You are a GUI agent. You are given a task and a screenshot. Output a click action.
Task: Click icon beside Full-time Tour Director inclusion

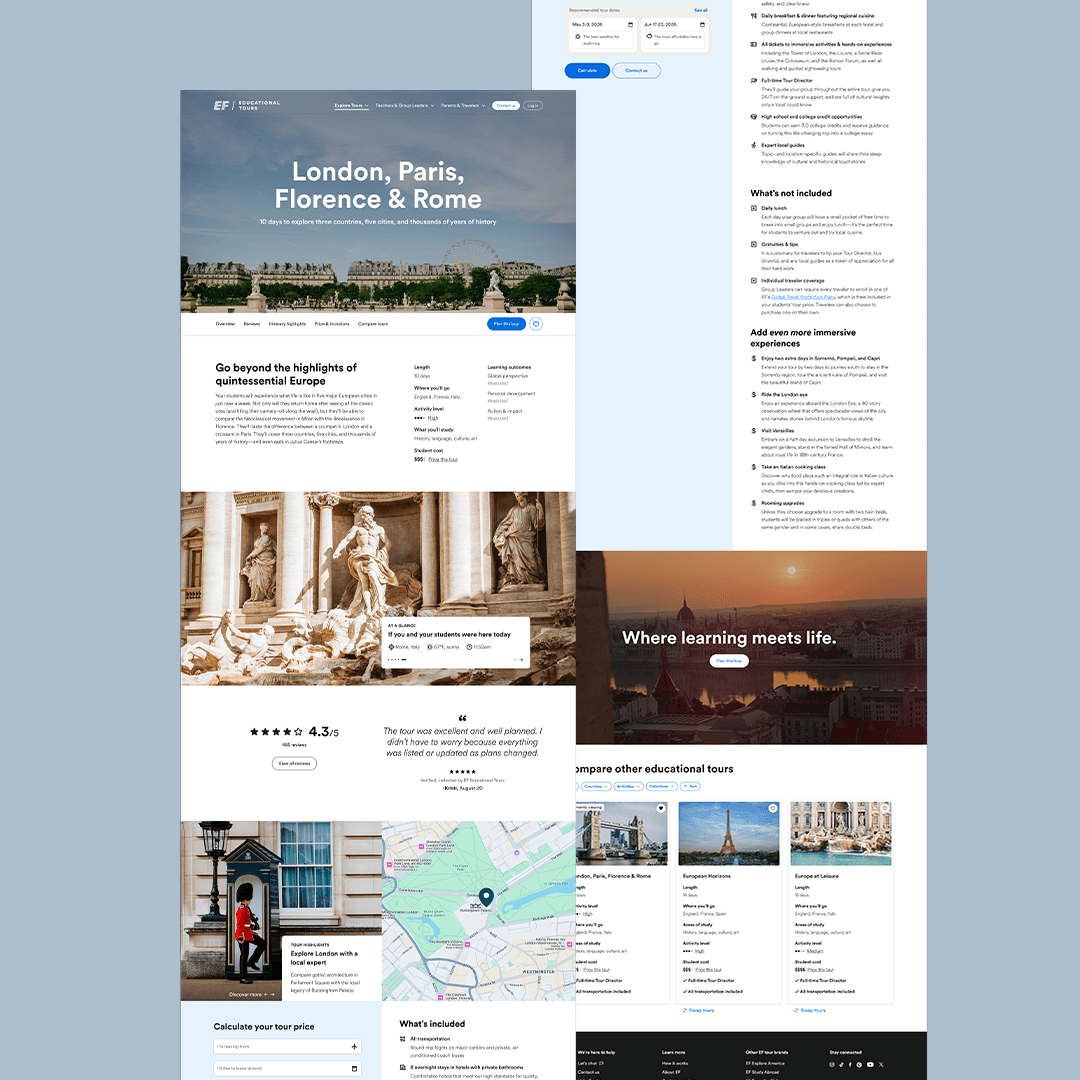click(x=754, y=81)
